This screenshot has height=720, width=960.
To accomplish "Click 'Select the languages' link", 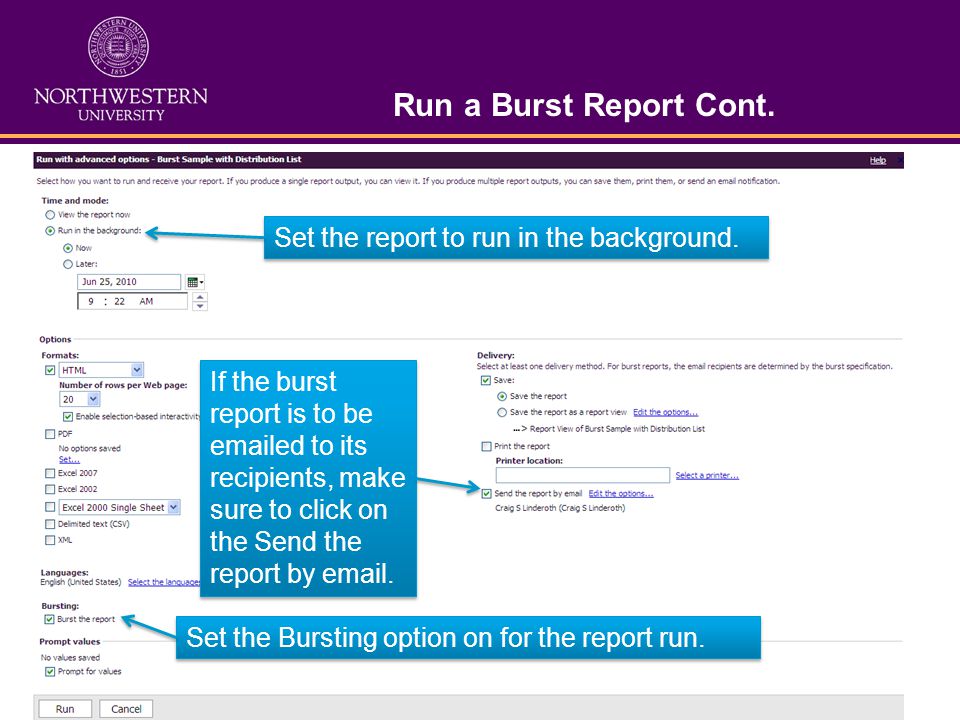I will (x=163, y=582).
